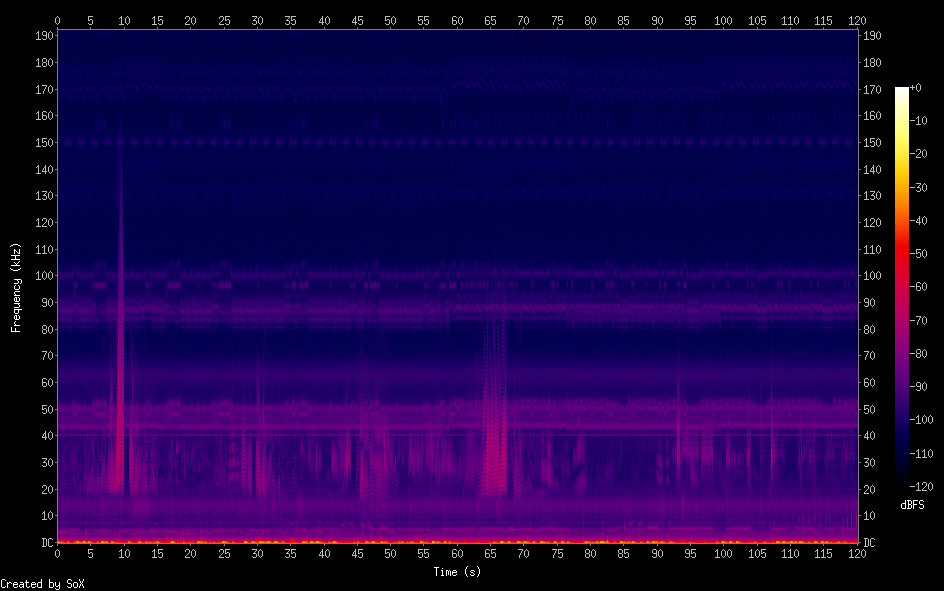This screenshot has width=944, height=591.
Task: Click the 190 kHz label on the right axis
Action: [x=873, y=36]
